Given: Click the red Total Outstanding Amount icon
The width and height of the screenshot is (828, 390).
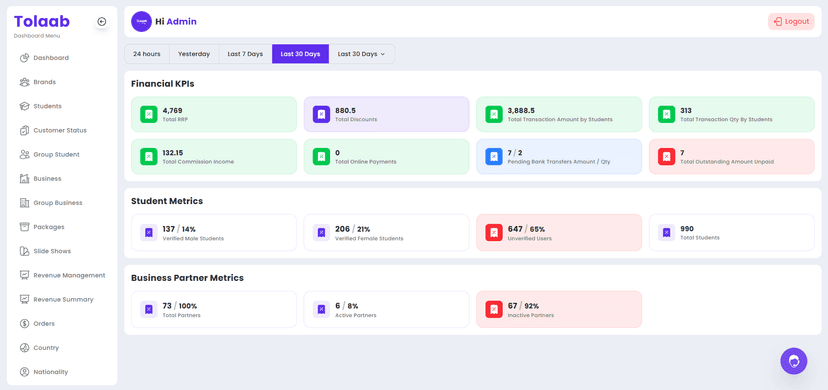Looking at the screenshot, I should tap(666, 157).
